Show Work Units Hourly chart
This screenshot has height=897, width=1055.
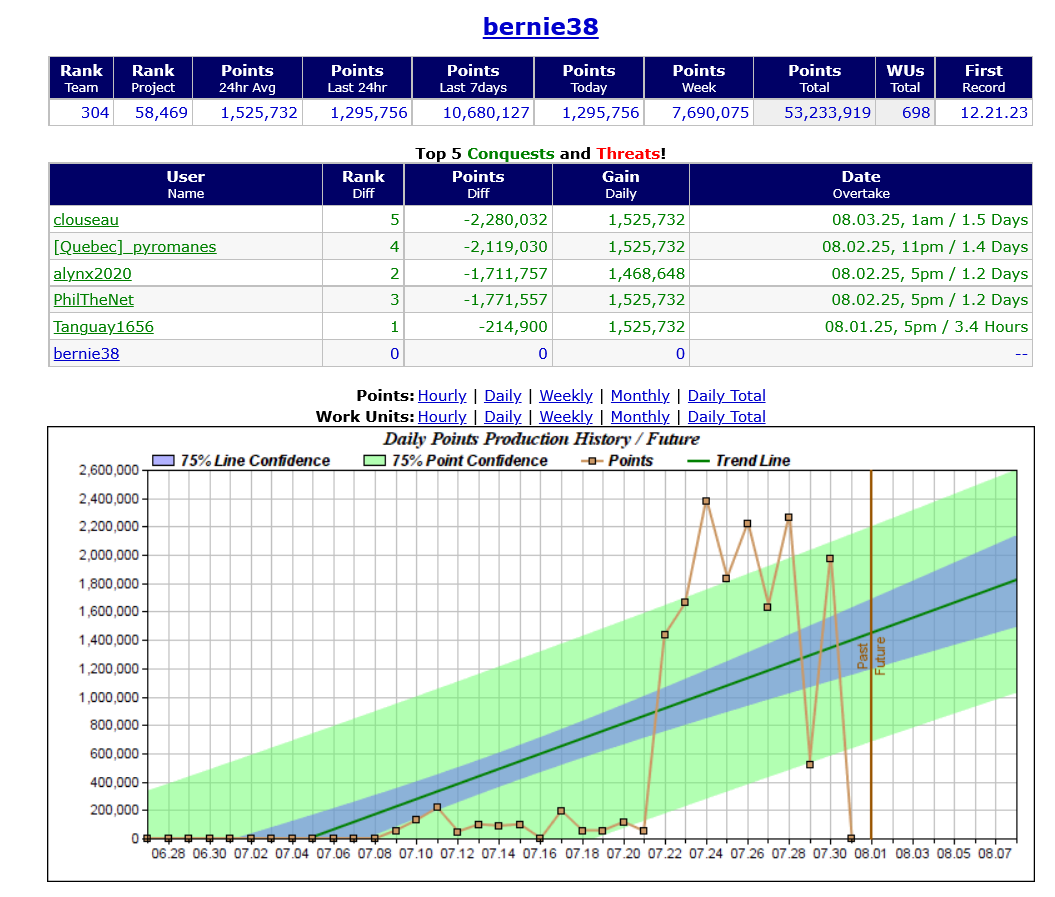click(442, 417)
